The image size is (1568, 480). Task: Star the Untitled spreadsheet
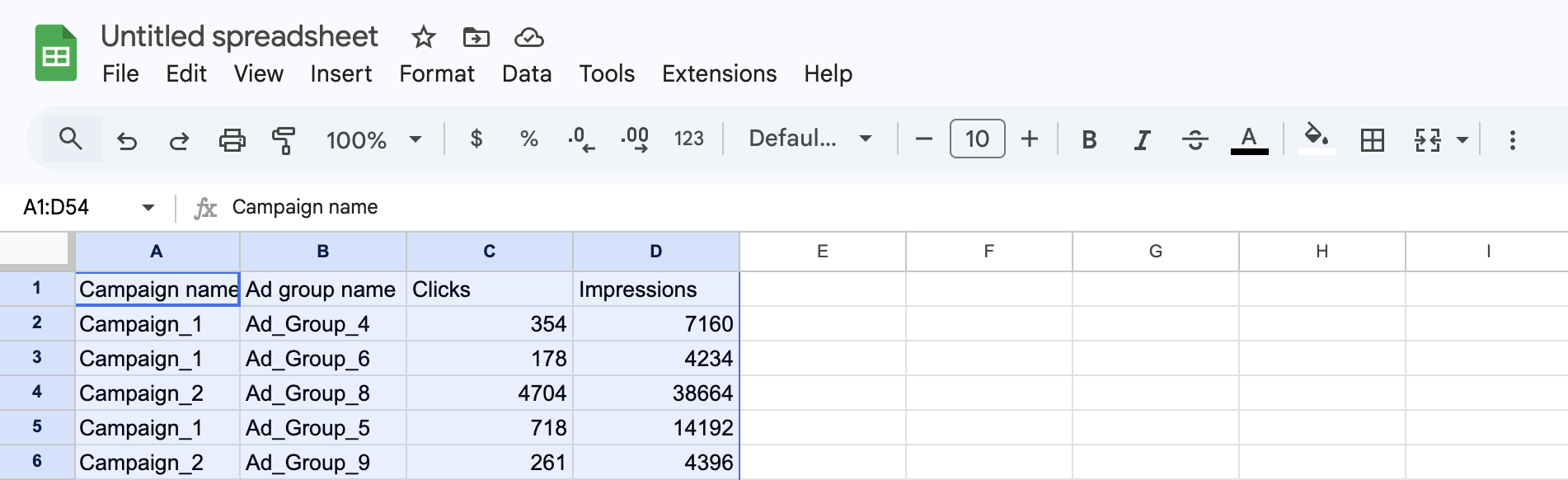pyautogui.click(x=423, y=37)
